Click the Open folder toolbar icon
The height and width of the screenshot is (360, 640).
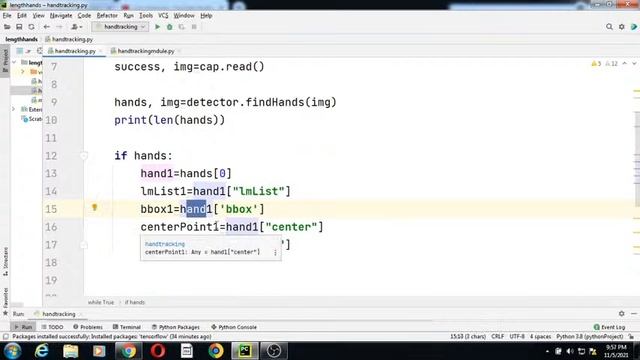click(7, 27)
